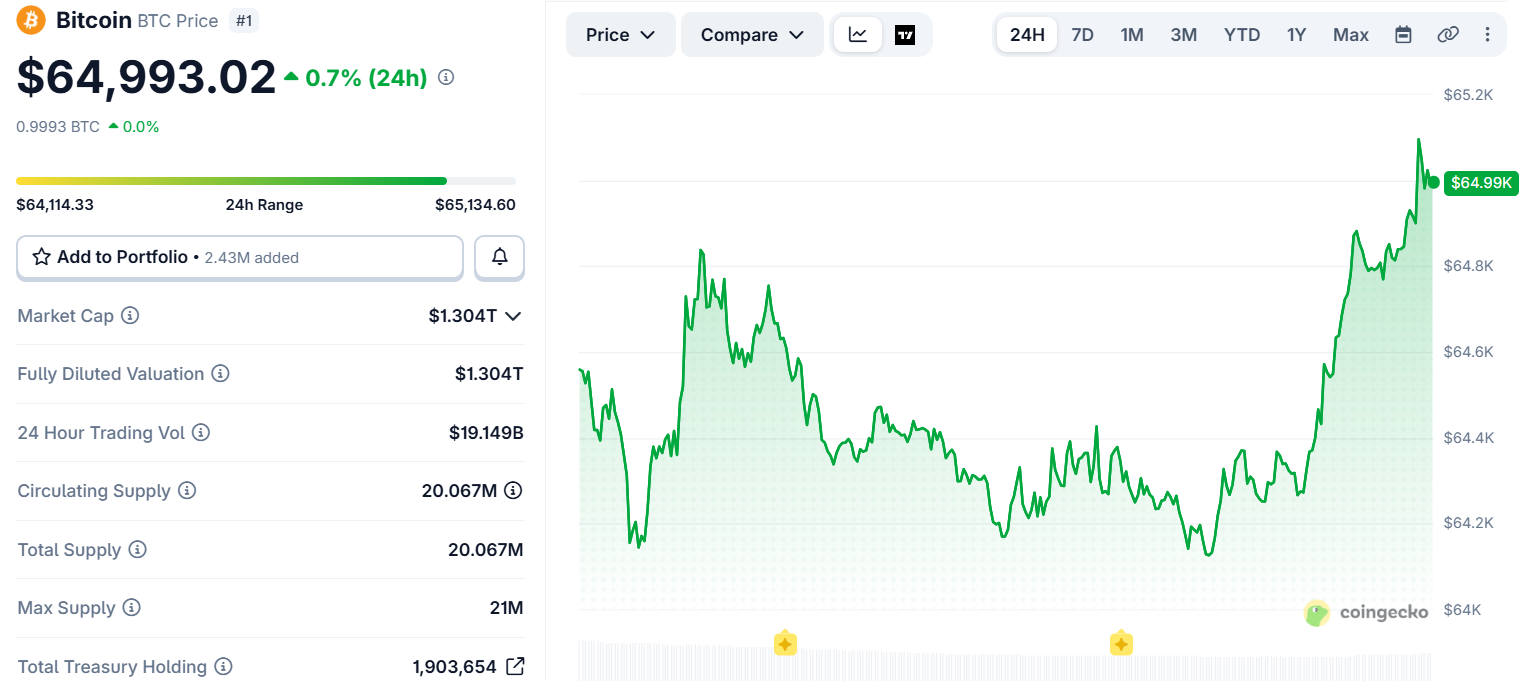This screenshot has height=681, width=1522.
Task: Click the $1.304T fully diluted valuation value
Action: (x=489, y=374)
